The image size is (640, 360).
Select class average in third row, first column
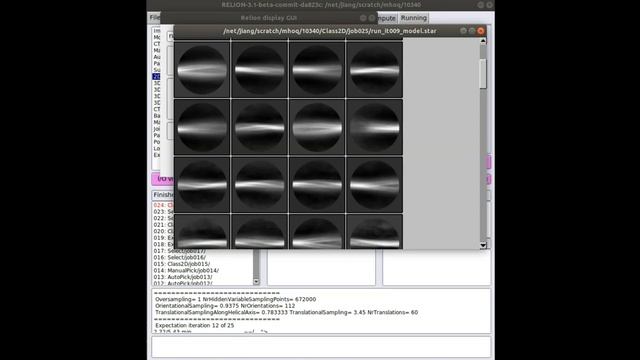pyautogui.click(x=202, y=185)
